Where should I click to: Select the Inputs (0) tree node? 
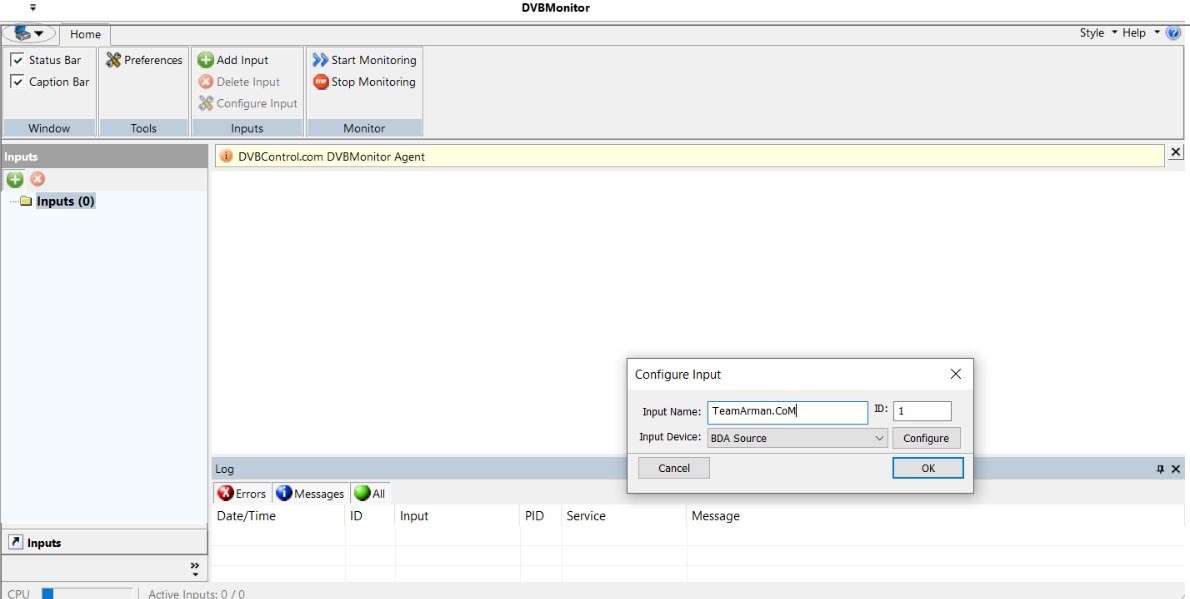pyautogui.click(x=65, y=201)
